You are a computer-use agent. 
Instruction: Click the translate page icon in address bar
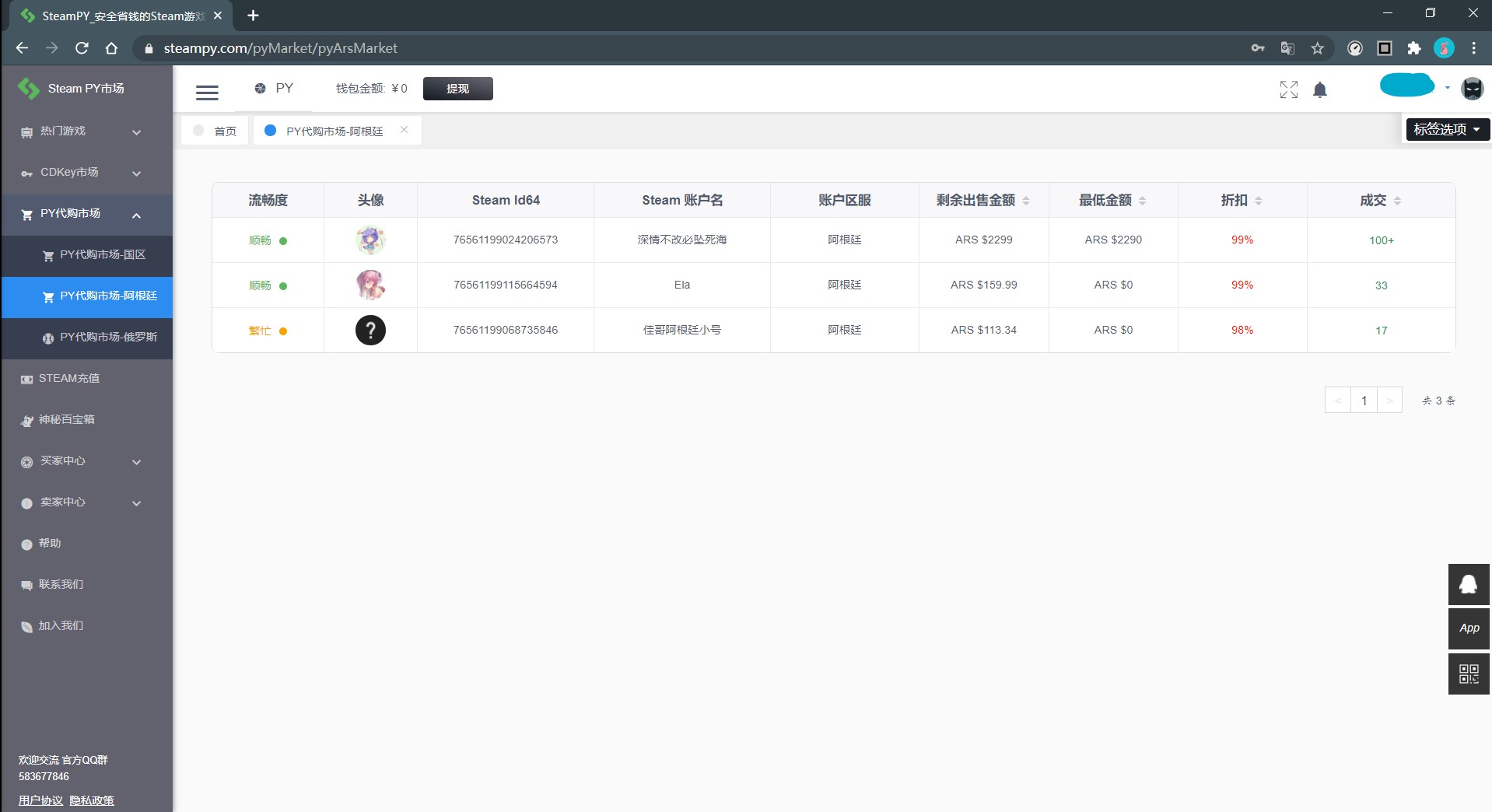pos(1287,48)
